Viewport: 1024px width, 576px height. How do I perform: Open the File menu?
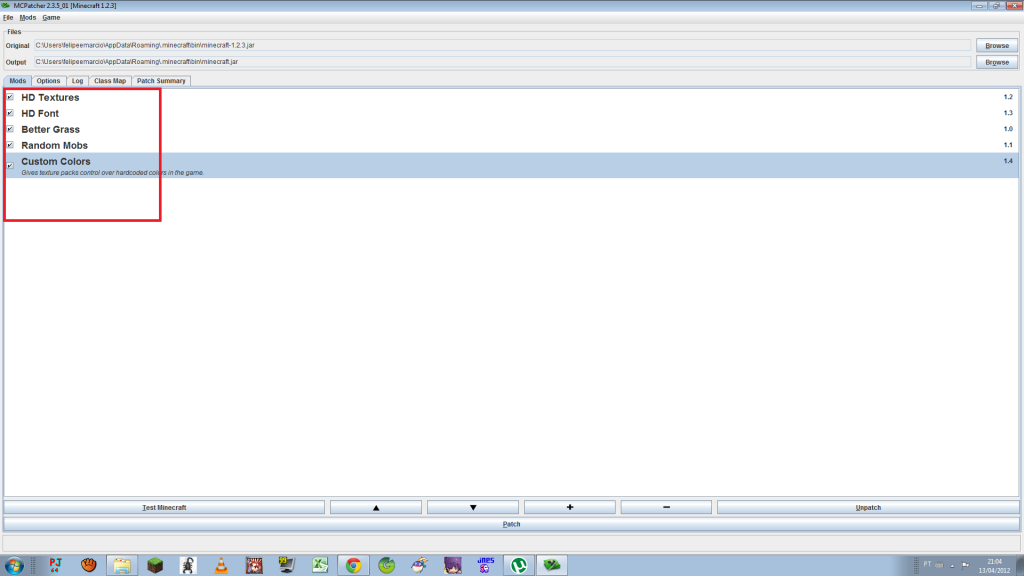coord(8,17)
